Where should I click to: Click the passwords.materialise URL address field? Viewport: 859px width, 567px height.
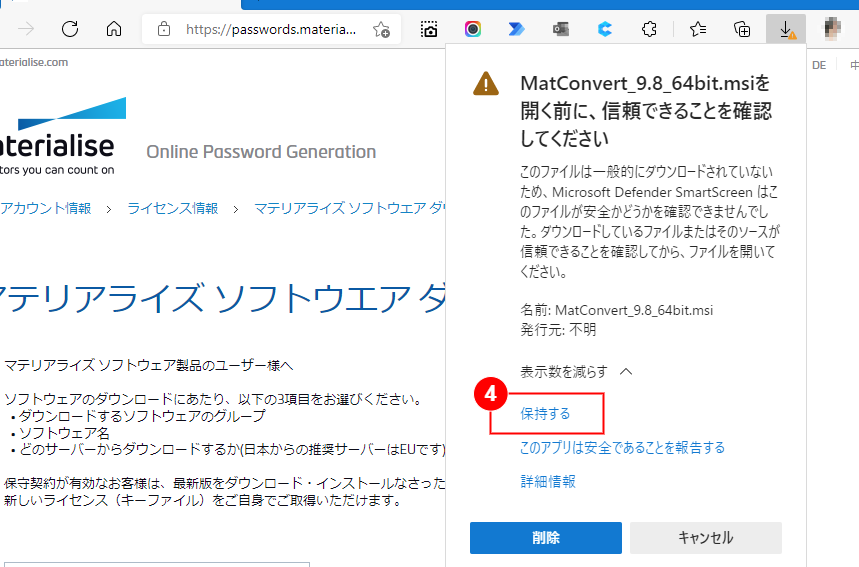click(x=271, y=29)
